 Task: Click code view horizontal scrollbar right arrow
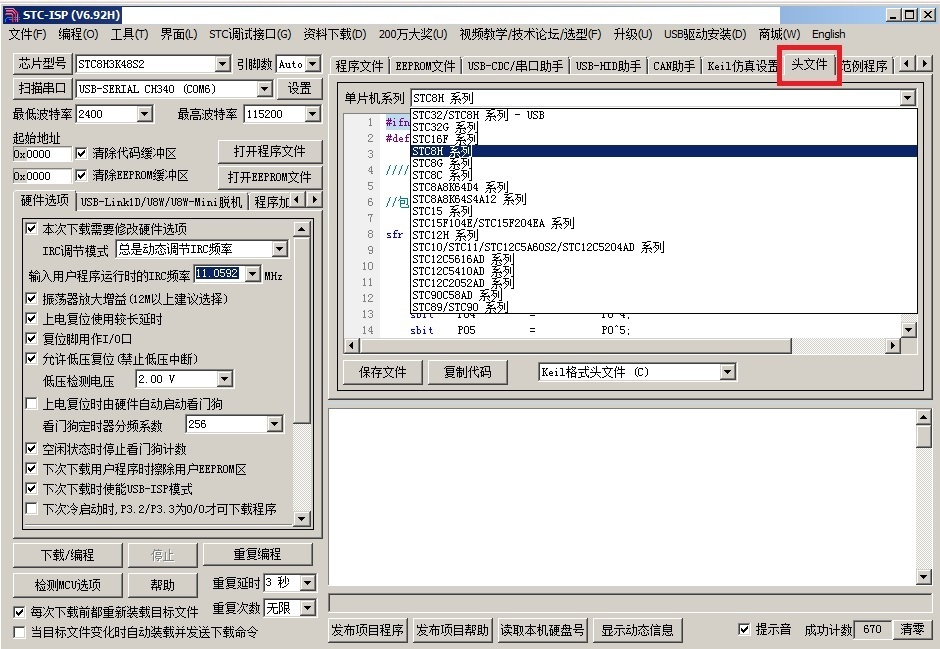(x=893, y=345)
